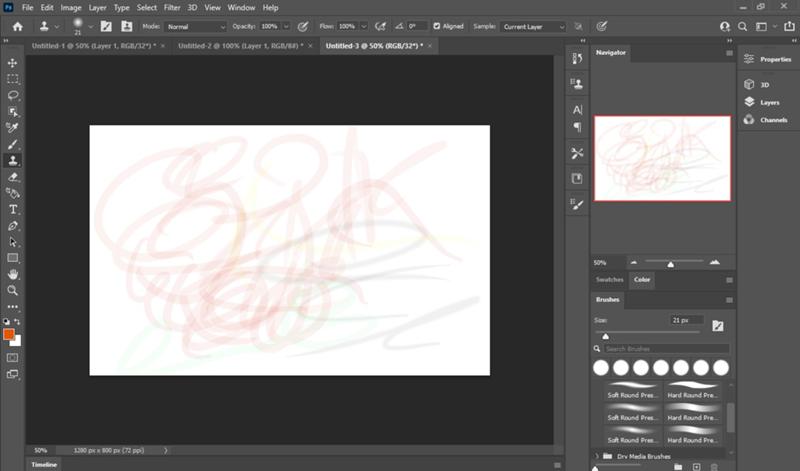The height and width of the screenshot is (471, 800).
Task: Open the Flow dropdown arrow
Action: 364,27
